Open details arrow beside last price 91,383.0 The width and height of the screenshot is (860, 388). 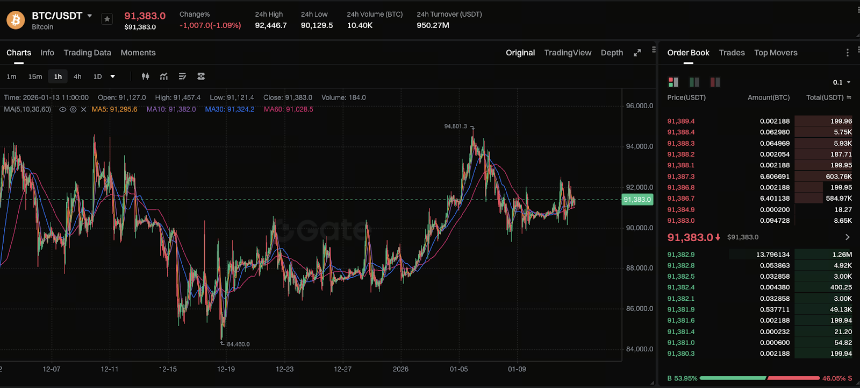click(x=848, y=237)
